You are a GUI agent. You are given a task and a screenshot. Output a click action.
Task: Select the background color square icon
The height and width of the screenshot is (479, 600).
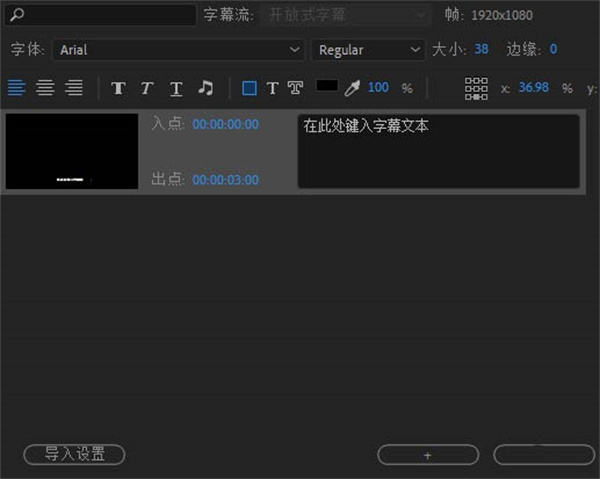point(249,88)
